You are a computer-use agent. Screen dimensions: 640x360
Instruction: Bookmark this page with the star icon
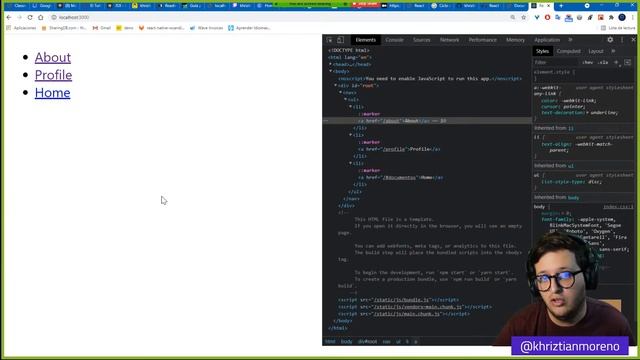(x=524, y=18)
